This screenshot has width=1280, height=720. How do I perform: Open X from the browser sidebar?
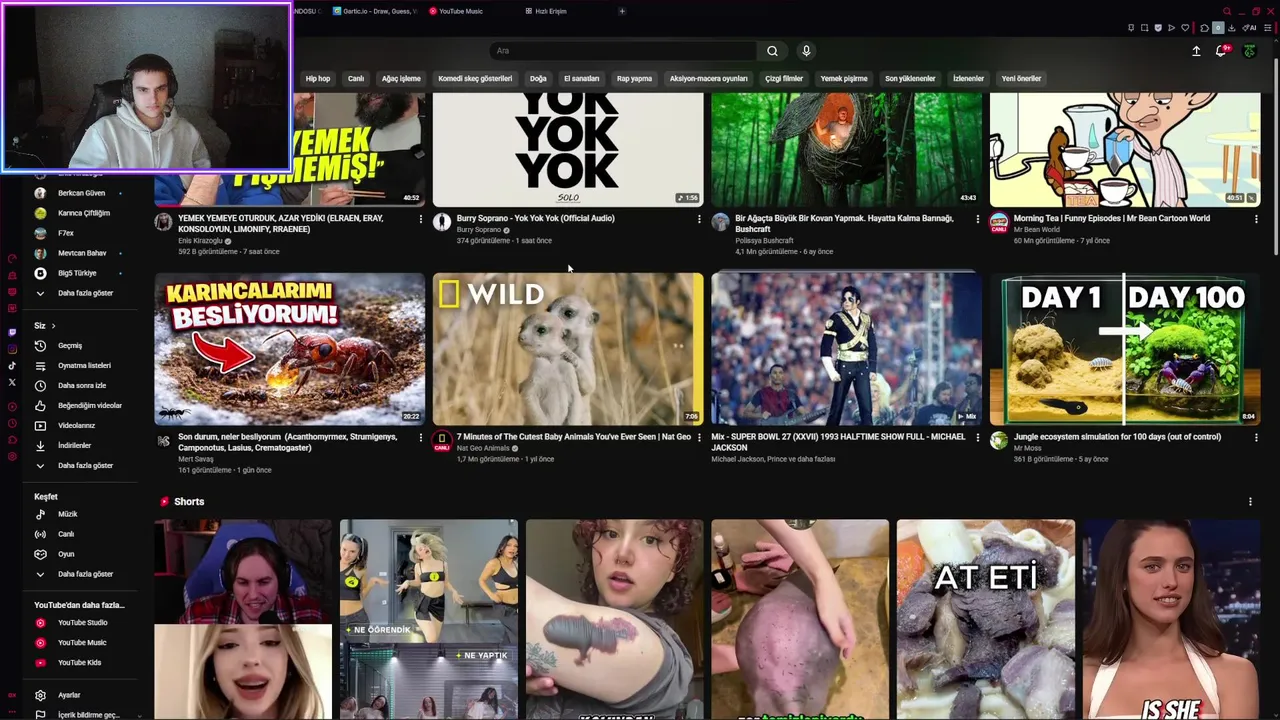click(12, 382)
